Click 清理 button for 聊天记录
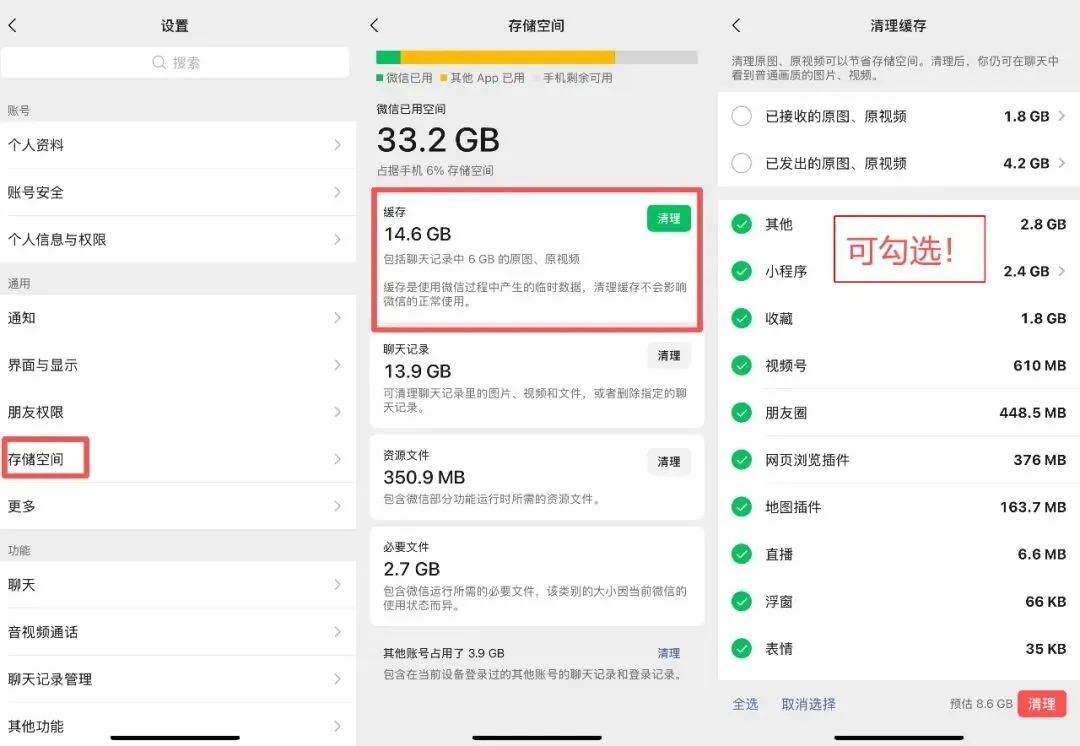Viewport: 1080px width, 746px height. pyautogui.click(x=668, y=355)
